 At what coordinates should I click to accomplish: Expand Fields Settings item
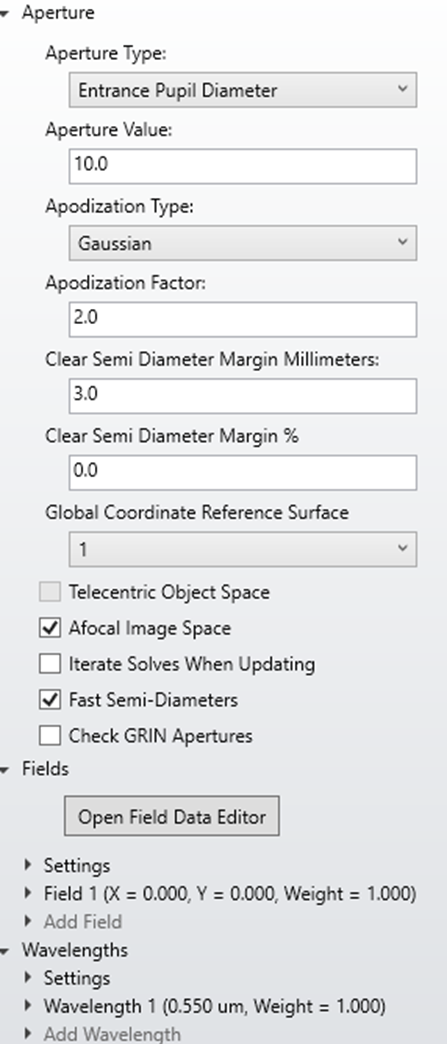point(28,865)
